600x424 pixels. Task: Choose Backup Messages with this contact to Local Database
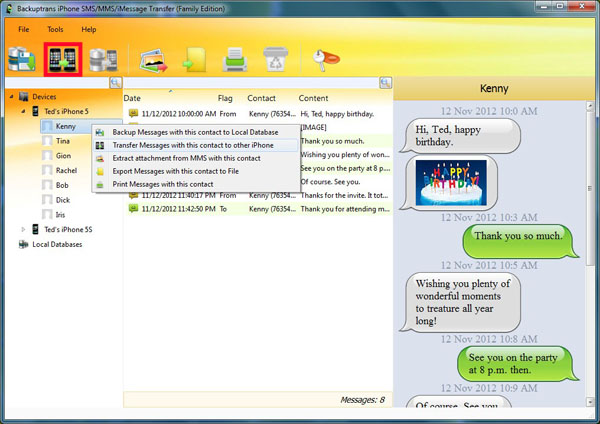(x=196, y=132)
